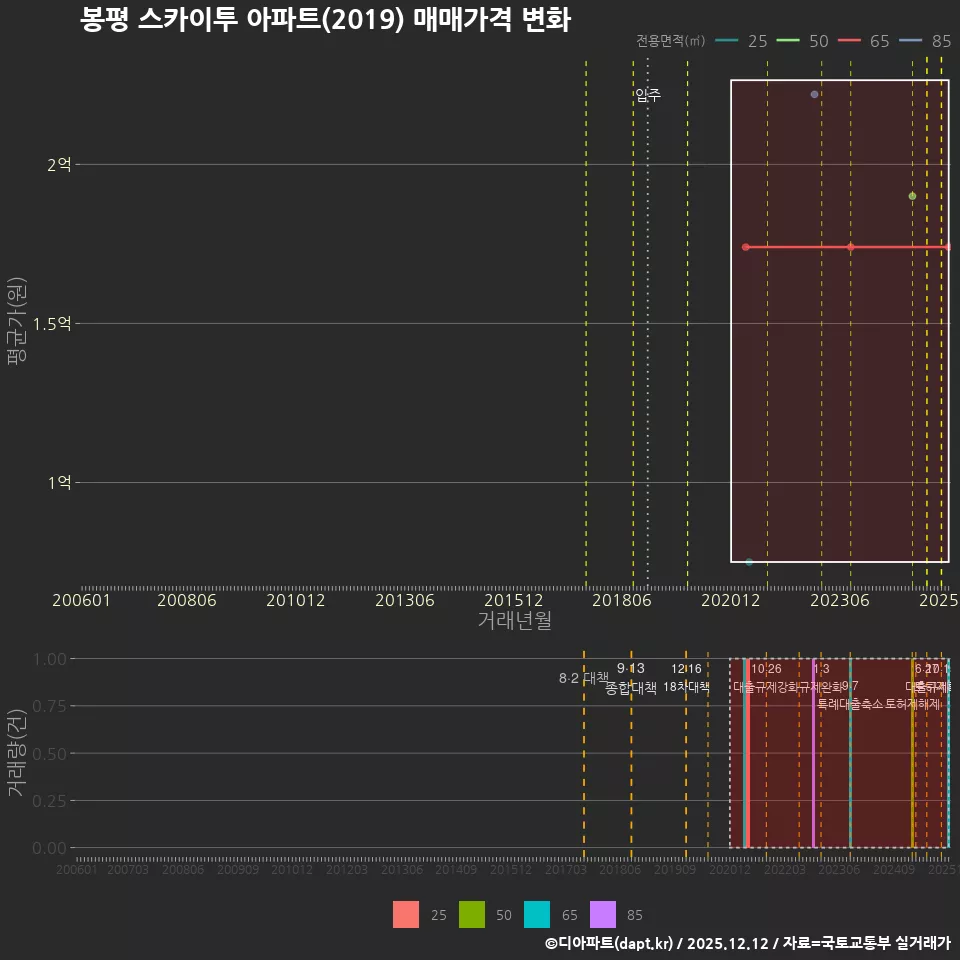Select the green 50 data point near 2024
Viewport: 960px width, 960px height.
[911, 196]
